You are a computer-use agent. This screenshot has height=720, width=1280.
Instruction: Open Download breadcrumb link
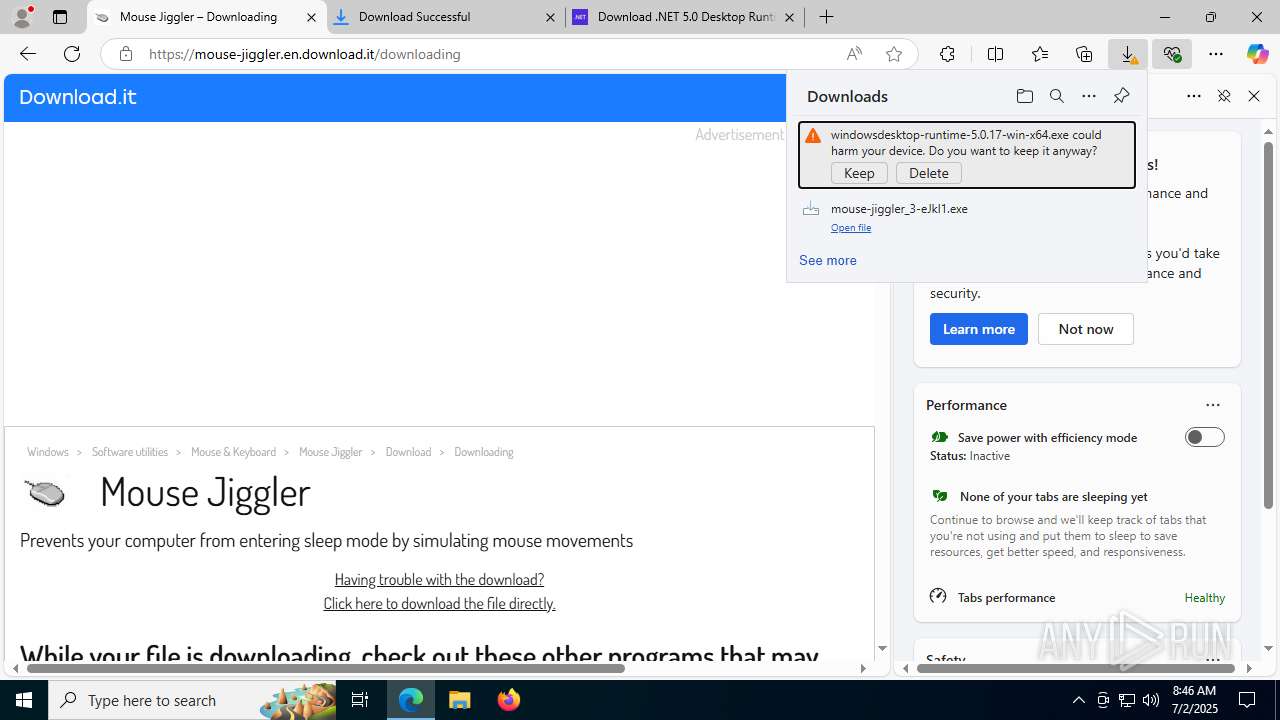[x=408, y=452]
